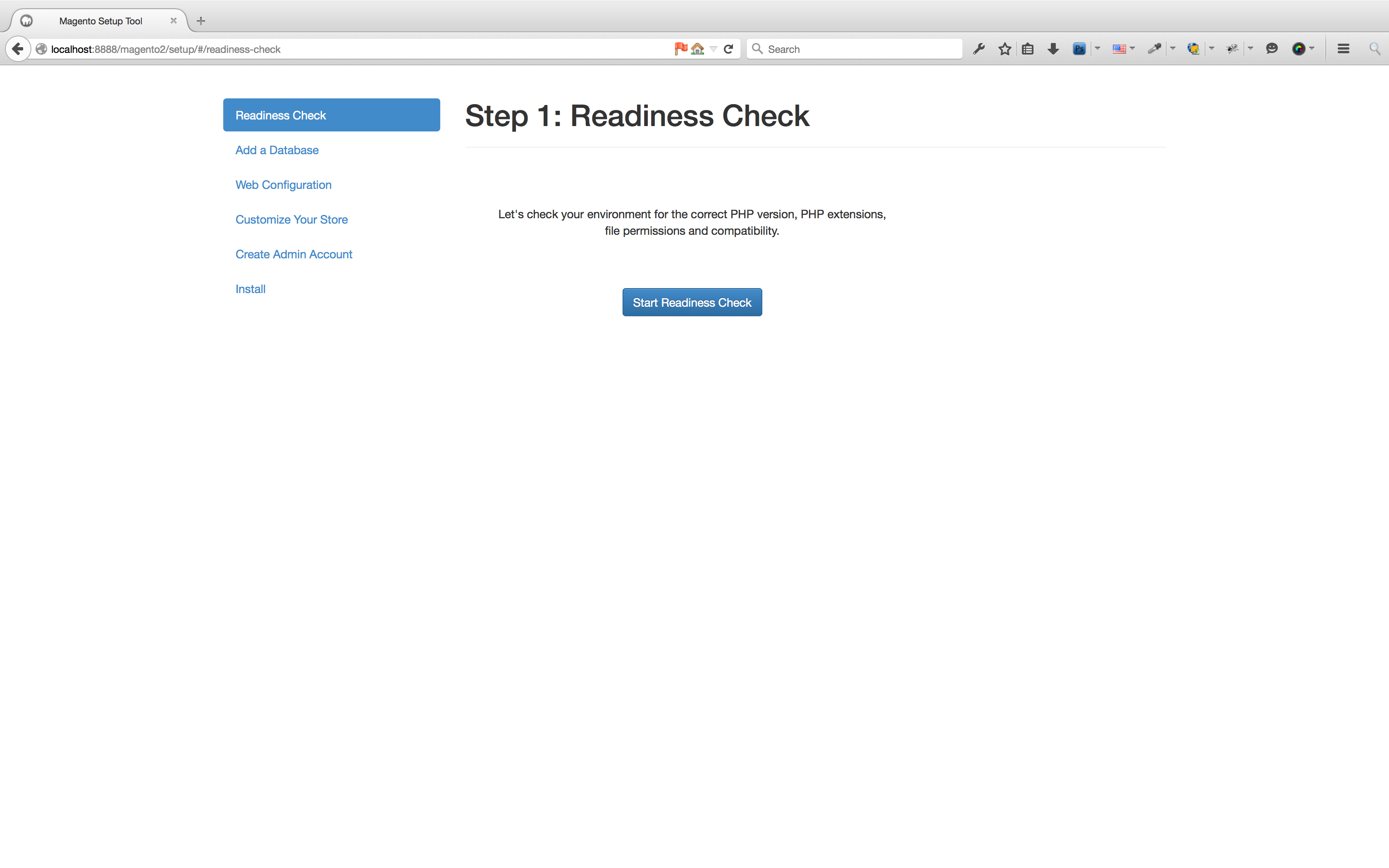Open the Create Admin Account link
The height and width of the screenshot is (868, 1389).
pyautogui.click(x=293, y=254)
